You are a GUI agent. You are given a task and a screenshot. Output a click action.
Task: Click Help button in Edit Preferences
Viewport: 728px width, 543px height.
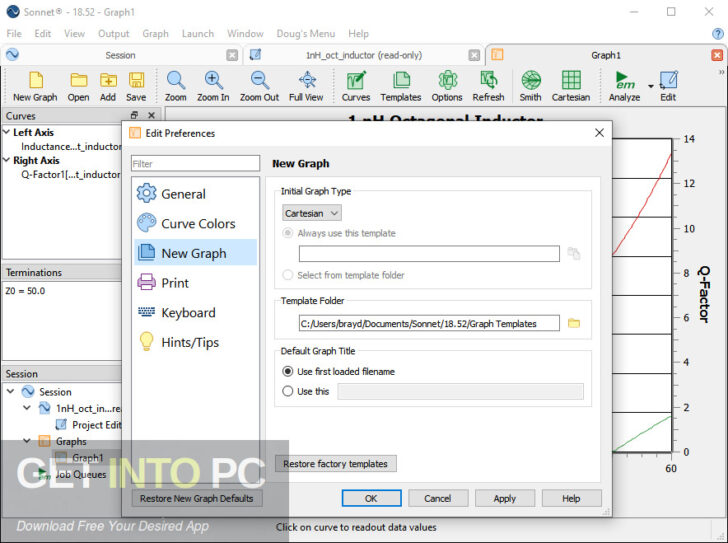(x=572, y=498)
